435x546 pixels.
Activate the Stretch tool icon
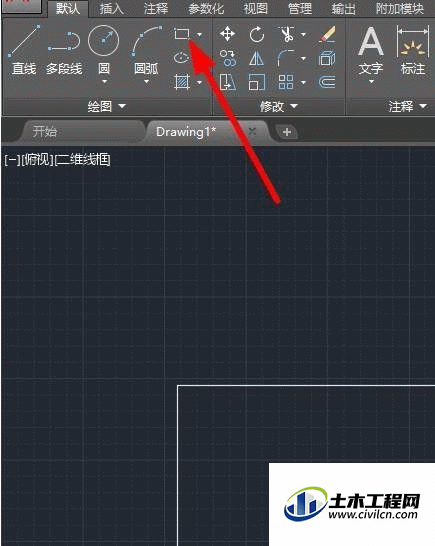click(227, 82)
